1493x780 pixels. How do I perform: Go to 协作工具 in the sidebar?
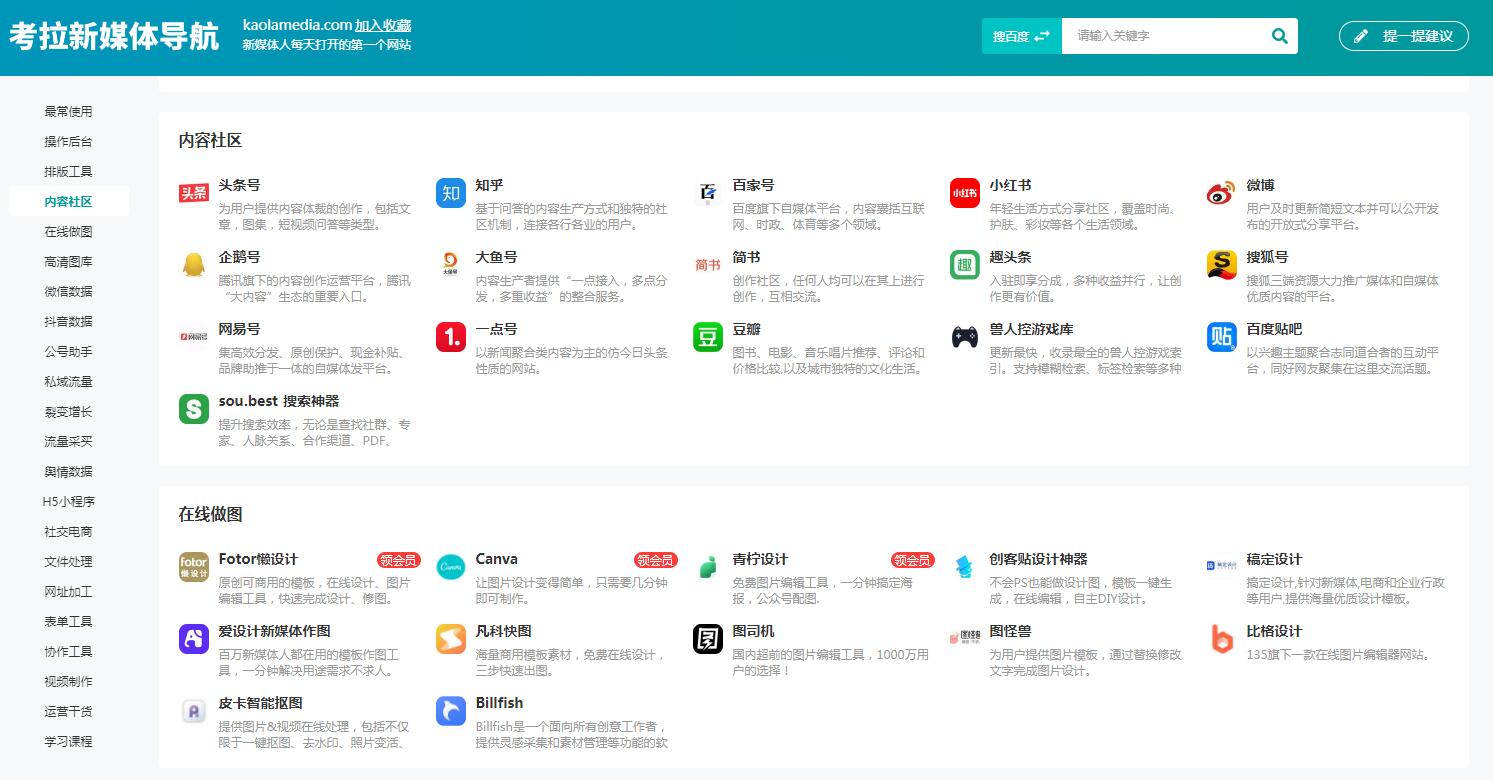(68, 651)
